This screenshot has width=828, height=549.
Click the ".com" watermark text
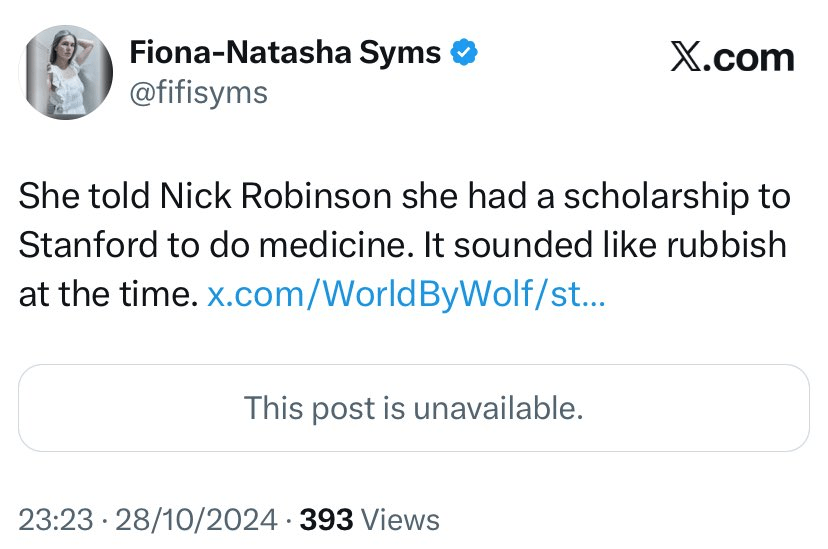(750, 57)
